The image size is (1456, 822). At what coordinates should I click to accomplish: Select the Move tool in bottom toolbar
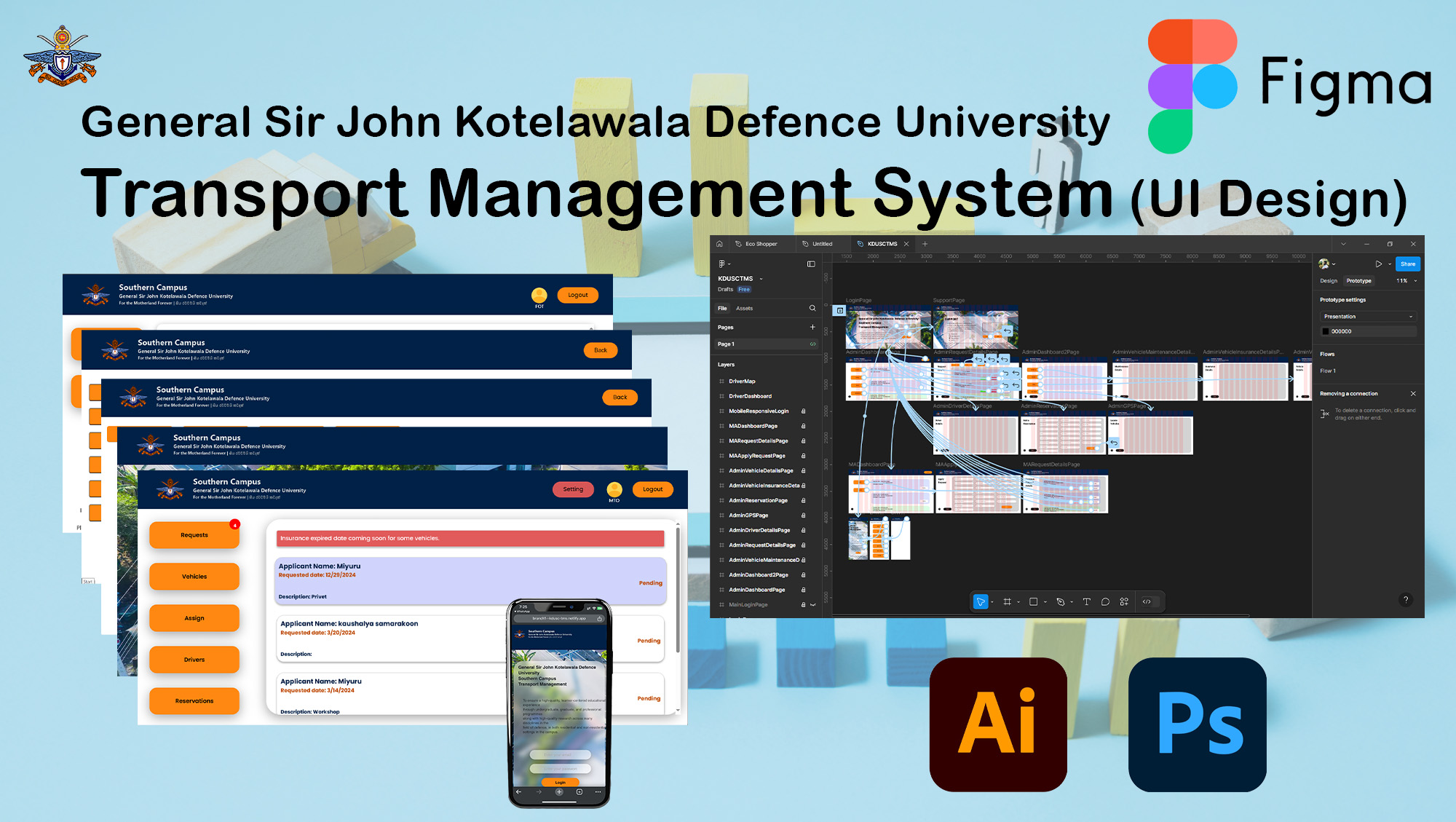[980, 601]
